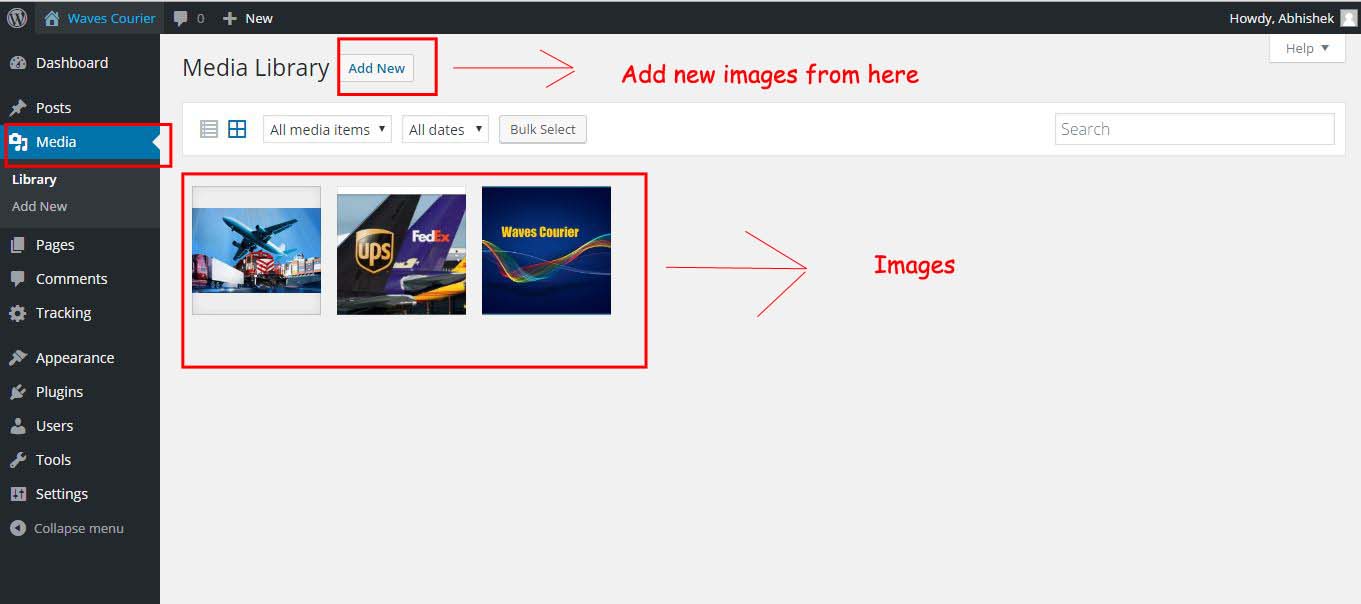Select the Waves Courier logo thumbnail
Viewport: 1361px width, 604px height.
(546, 250)
